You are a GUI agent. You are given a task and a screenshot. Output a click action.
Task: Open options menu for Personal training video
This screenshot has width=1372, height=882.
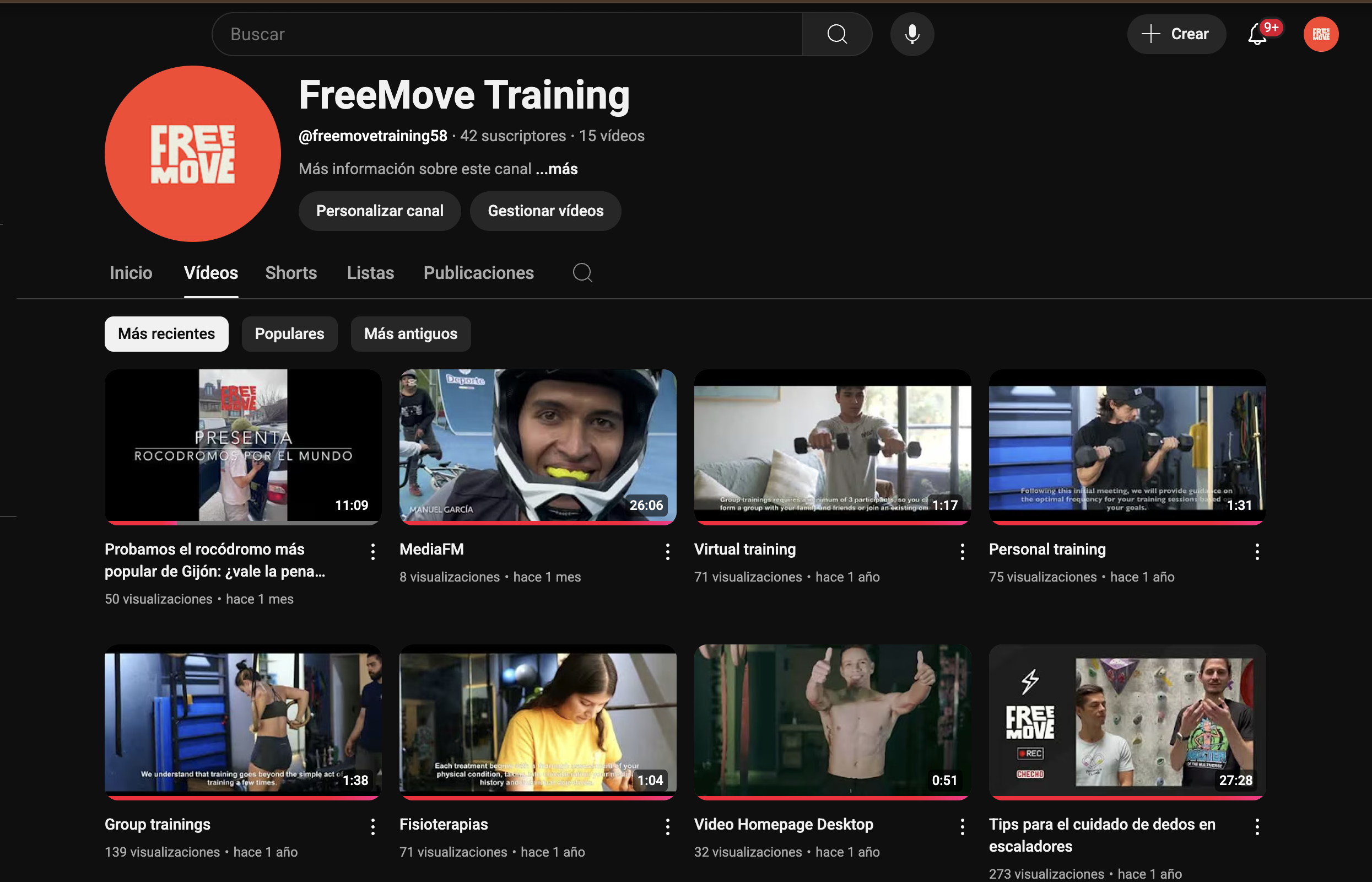click(1257, 552)
